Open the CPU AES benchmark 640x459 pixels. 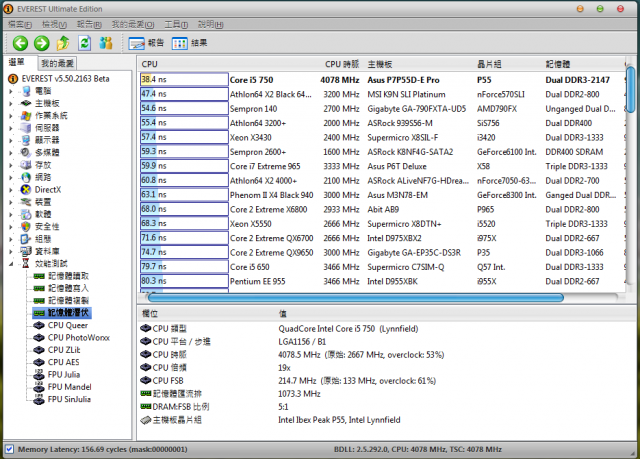57,362
